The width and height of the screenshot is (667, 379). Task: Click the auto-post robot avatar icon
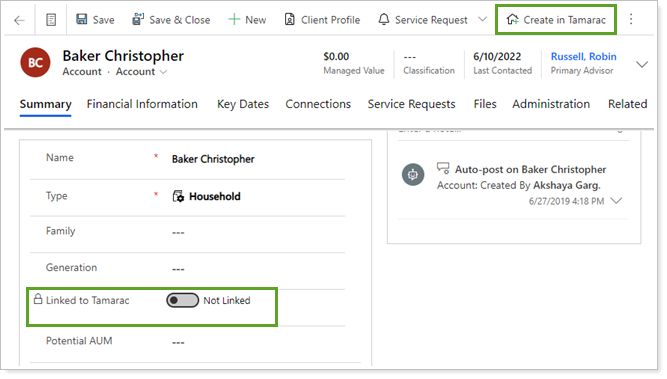coord(413,174)
